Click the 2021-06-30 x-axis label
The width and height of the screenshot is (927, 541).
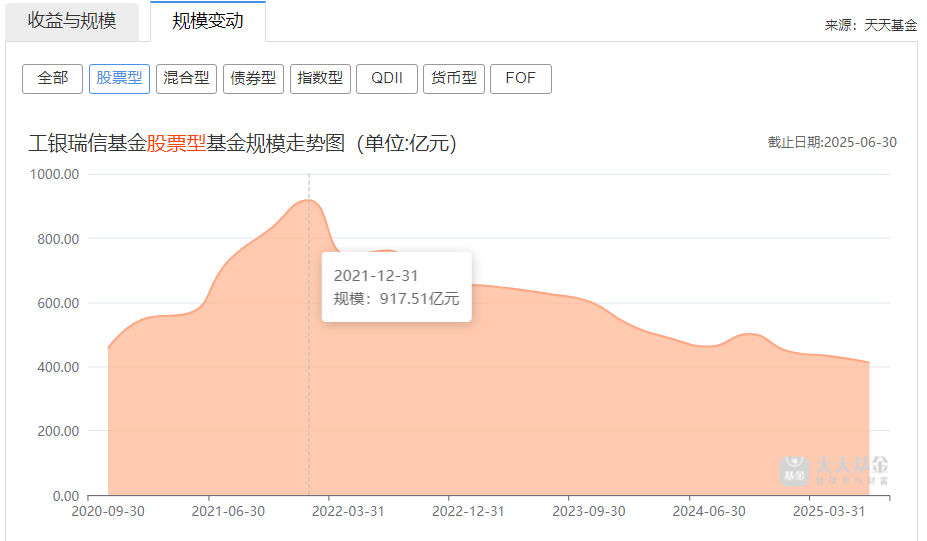point(228,511)
